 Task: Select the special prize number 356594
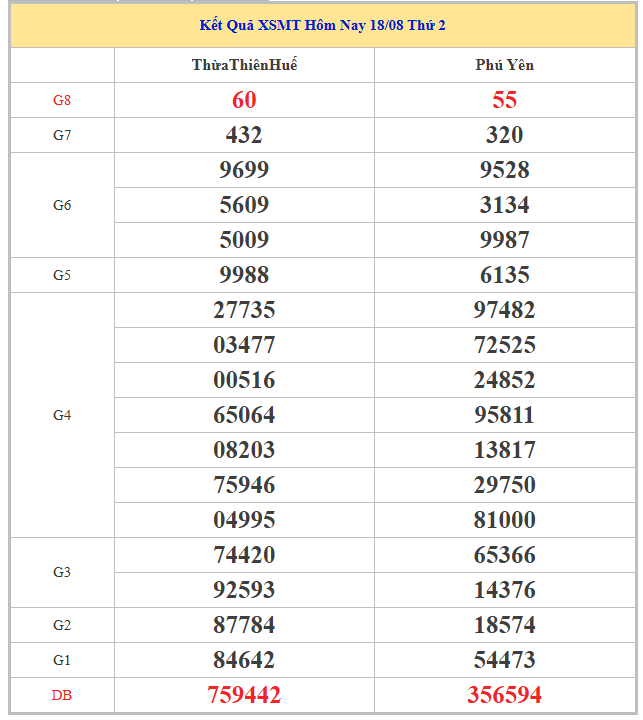[505, 695]
